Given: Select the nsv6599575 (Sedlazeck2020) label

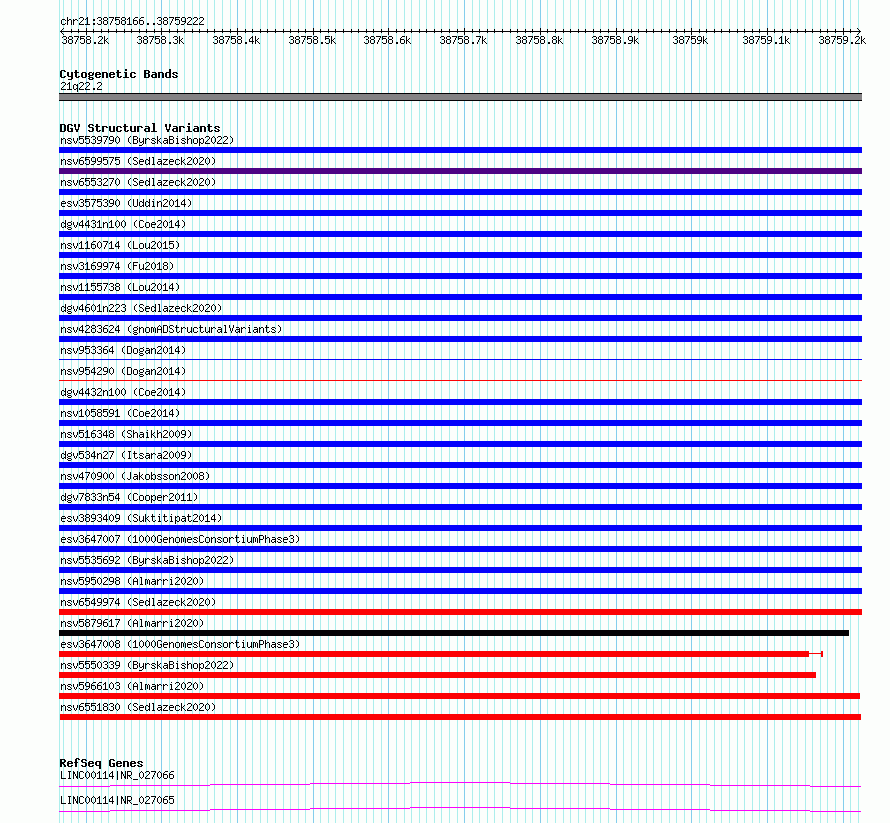Looking at the screenshot, I should [138, 161].
